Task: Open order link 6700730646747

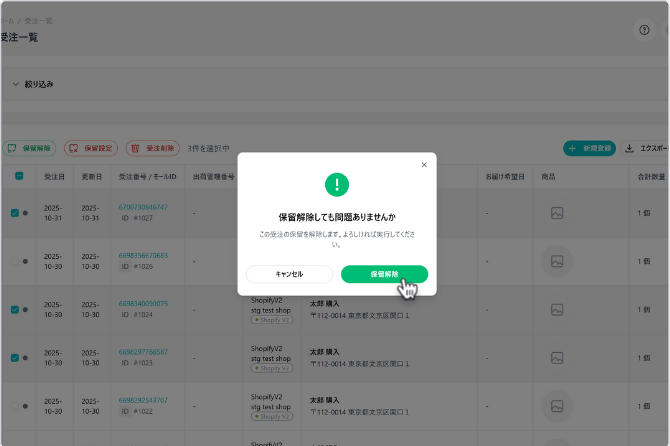Action: tap(143, 207)
